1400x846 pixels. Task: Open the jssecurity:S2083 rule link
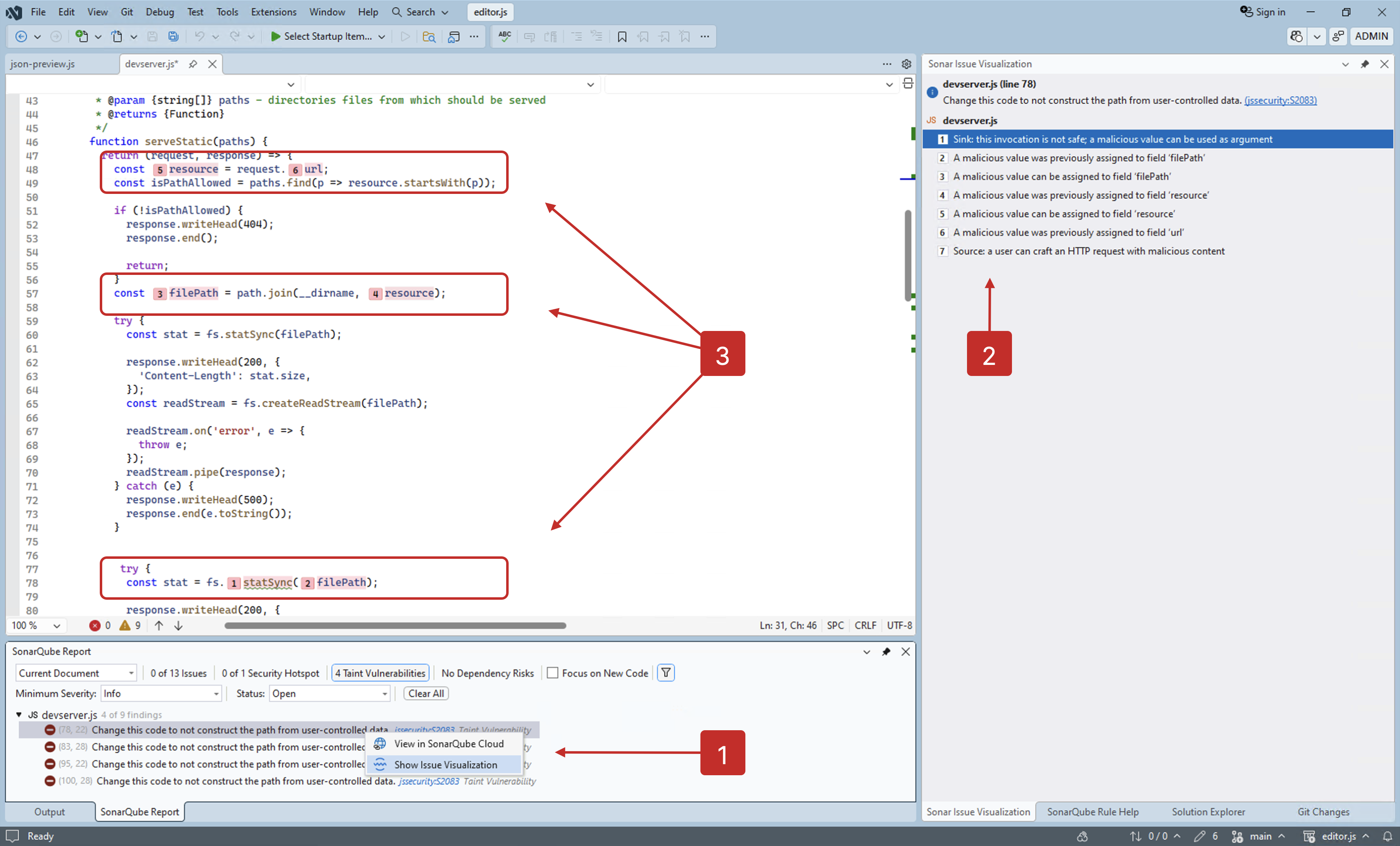click(x=1280, y=100)
